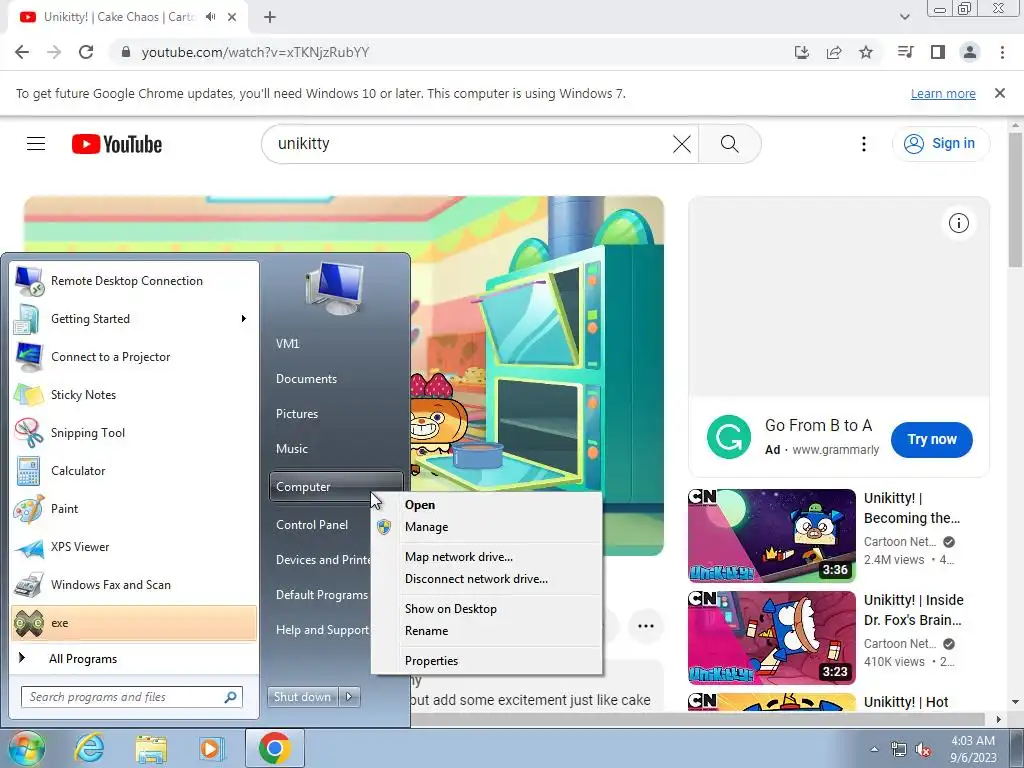Click the share page icon
This screenshot has width=1024, height=768.
[x=834, y=52]
